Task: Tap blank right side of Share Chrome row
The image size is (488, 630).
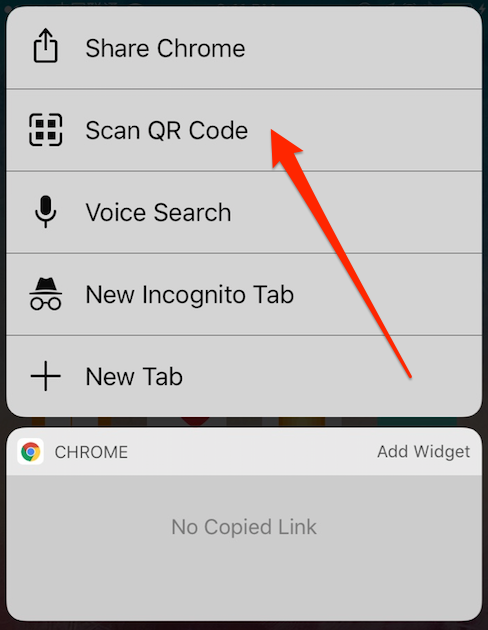Action: (x=361, y=48)
